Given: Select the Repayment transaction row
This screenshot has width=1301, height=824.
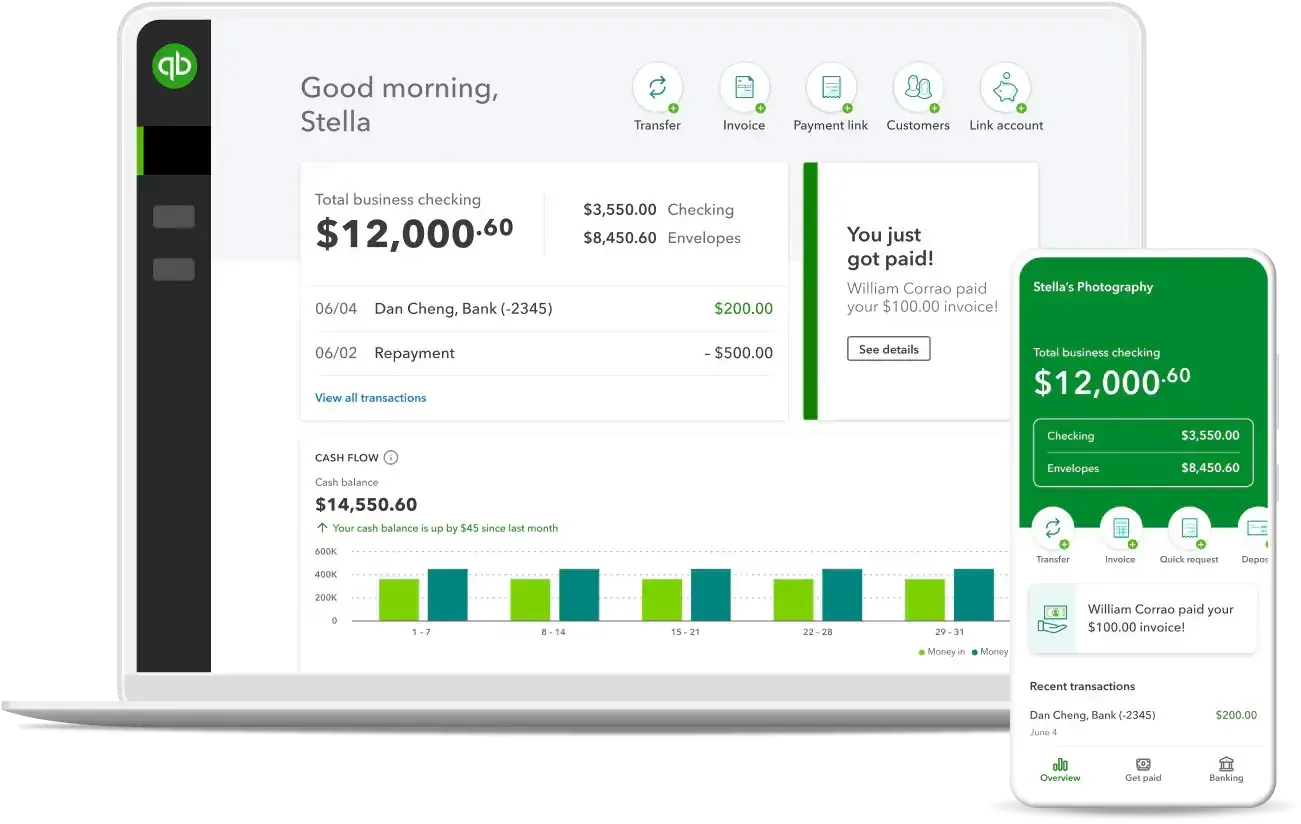Looking at the screenshot, I should tap(543, 353).
